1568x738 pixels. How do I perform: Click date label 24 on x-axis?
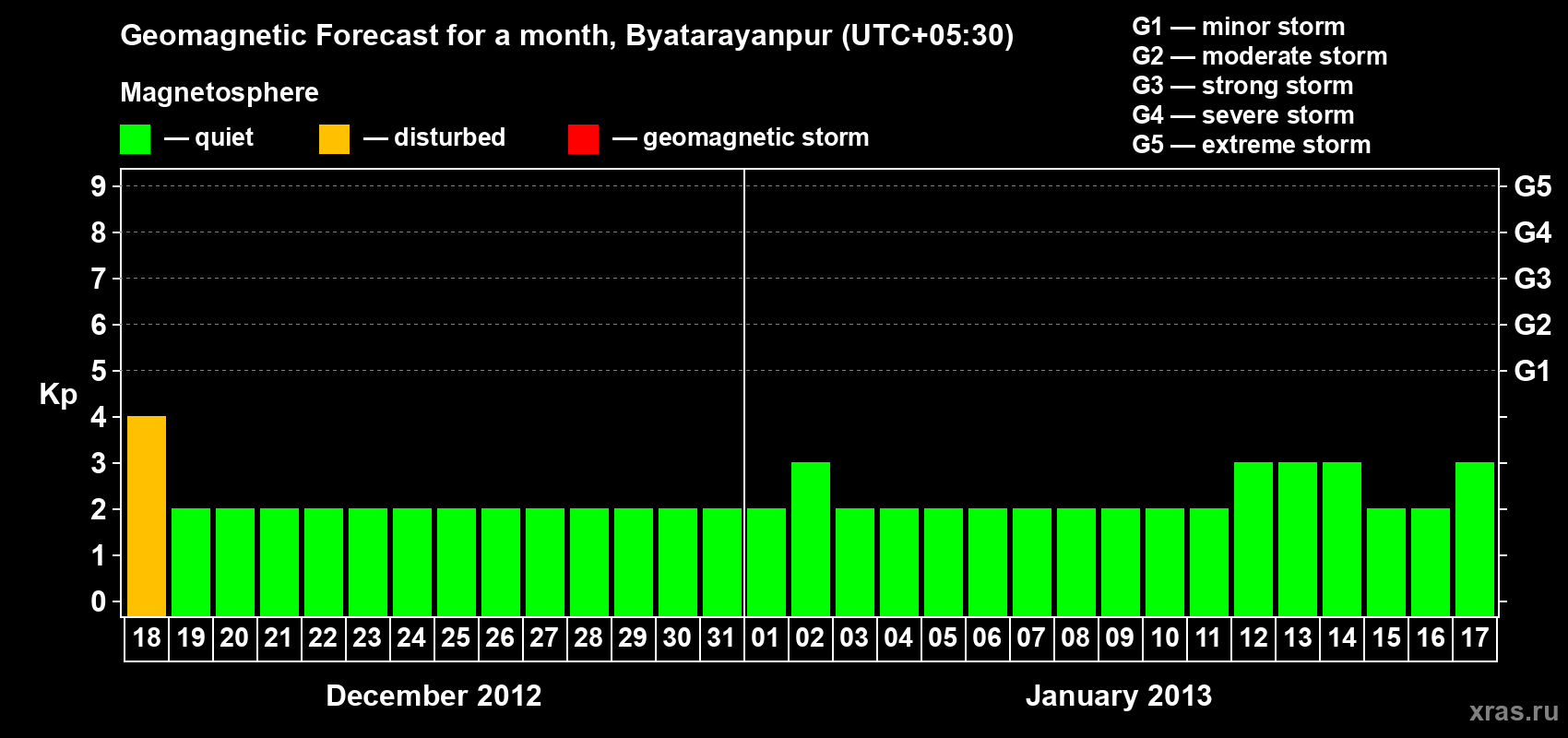(x=411, y=637)
